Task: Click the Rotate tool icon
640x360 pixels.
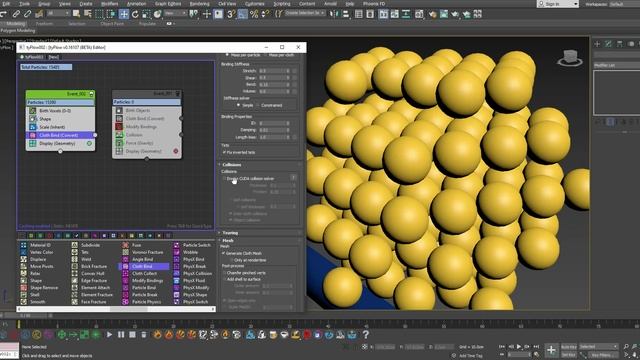Action: (x=135, y=14)
